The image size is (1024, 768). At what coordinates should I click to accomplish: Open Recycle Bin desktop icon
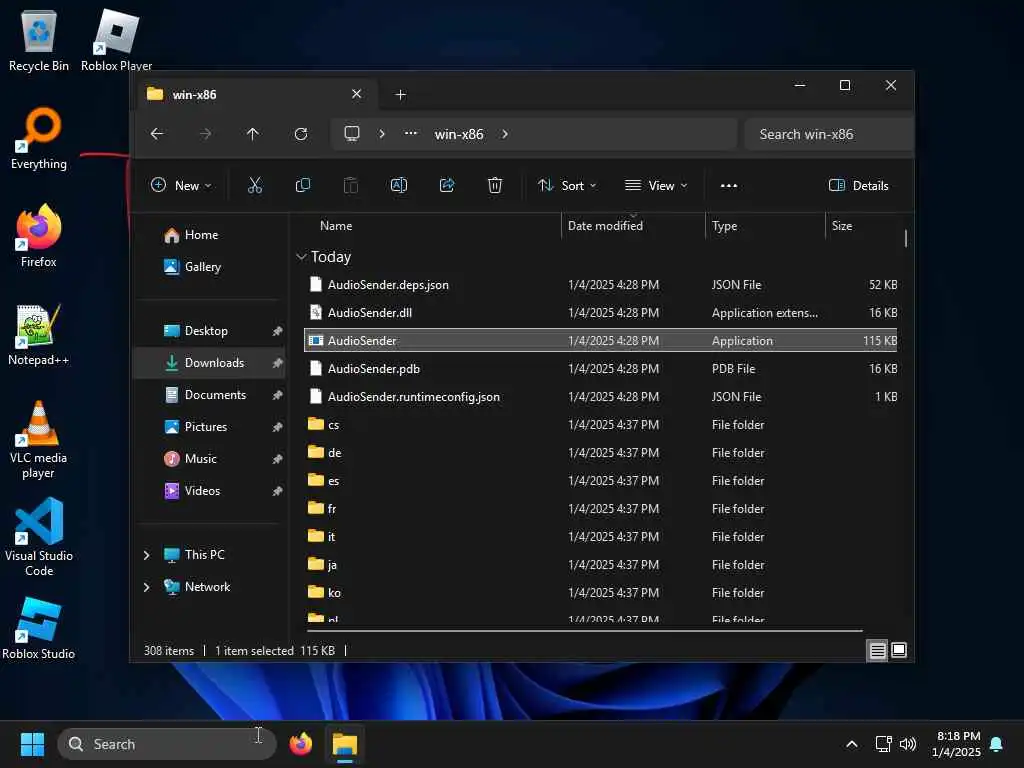coord(39,40)
